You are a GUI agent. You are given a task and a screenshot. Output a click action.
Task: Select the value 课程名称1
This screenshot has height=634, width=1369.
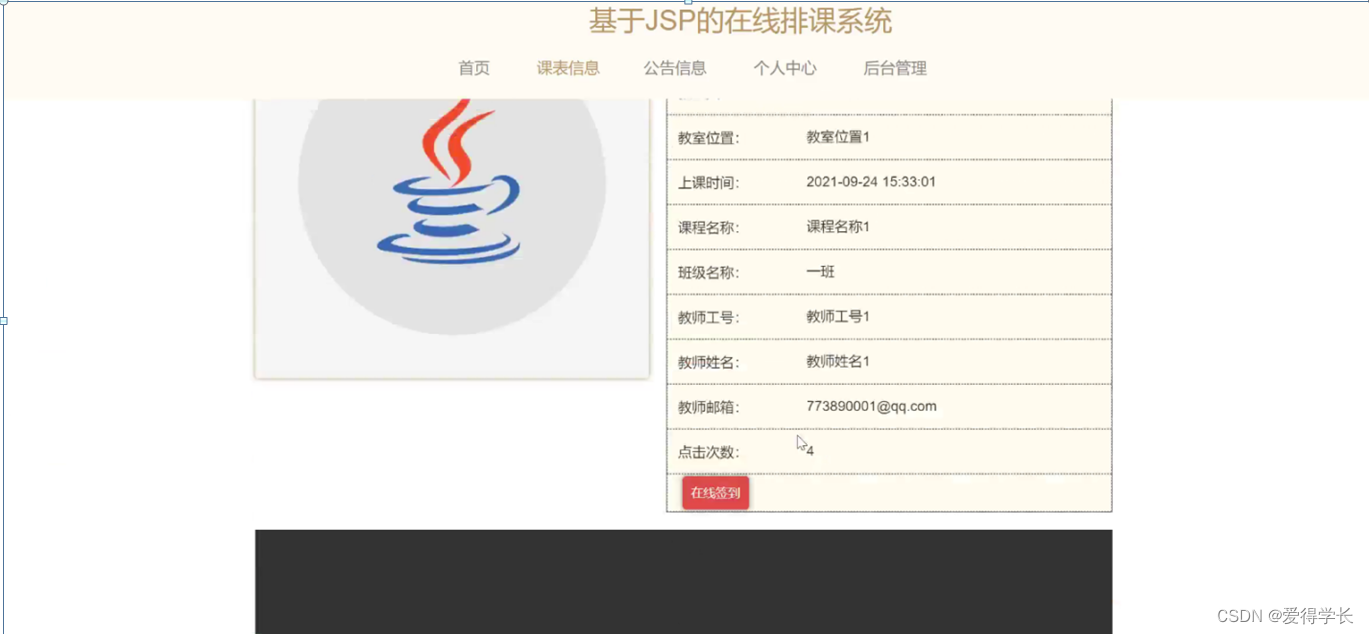[838, 227]
